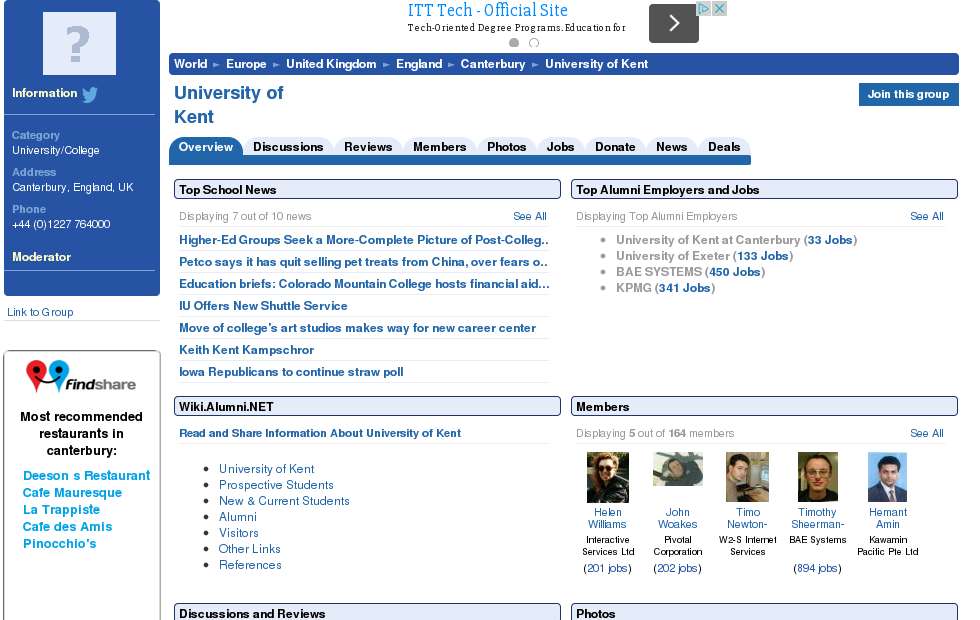This screenshot has height=620, width=980.
Task: Select the second ad carousel dot
Action: point(534,42)
